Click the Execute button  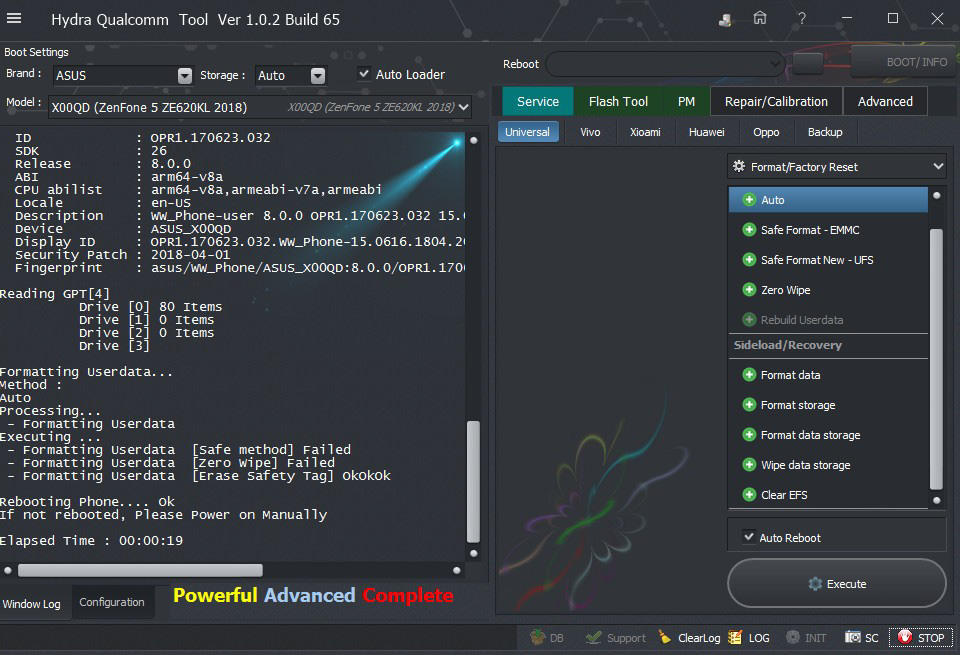point(836,584)
